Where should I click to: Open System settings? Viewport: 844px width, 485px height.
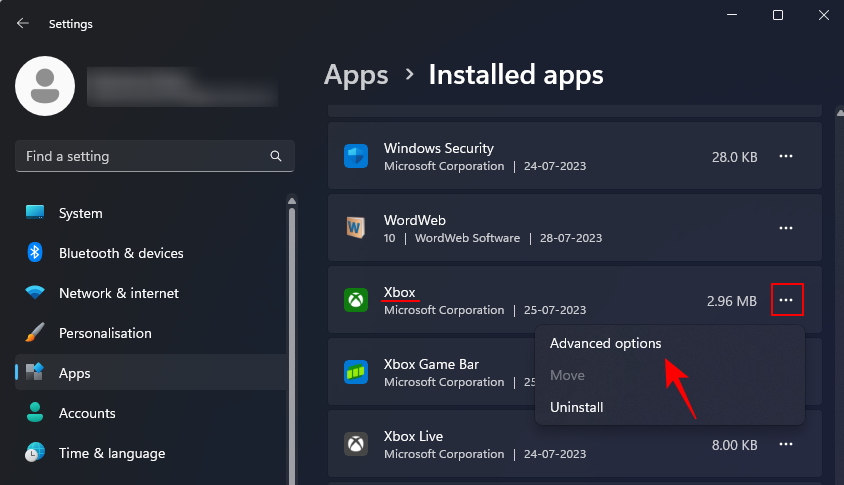(151, 213)
